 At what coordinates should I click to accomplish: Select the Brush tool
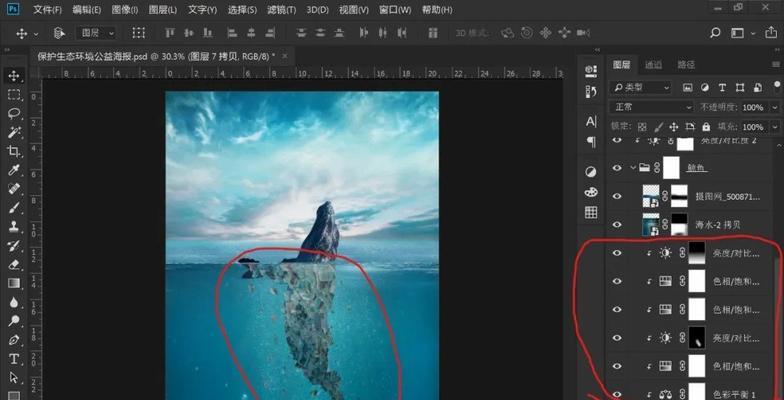point(14,208)
